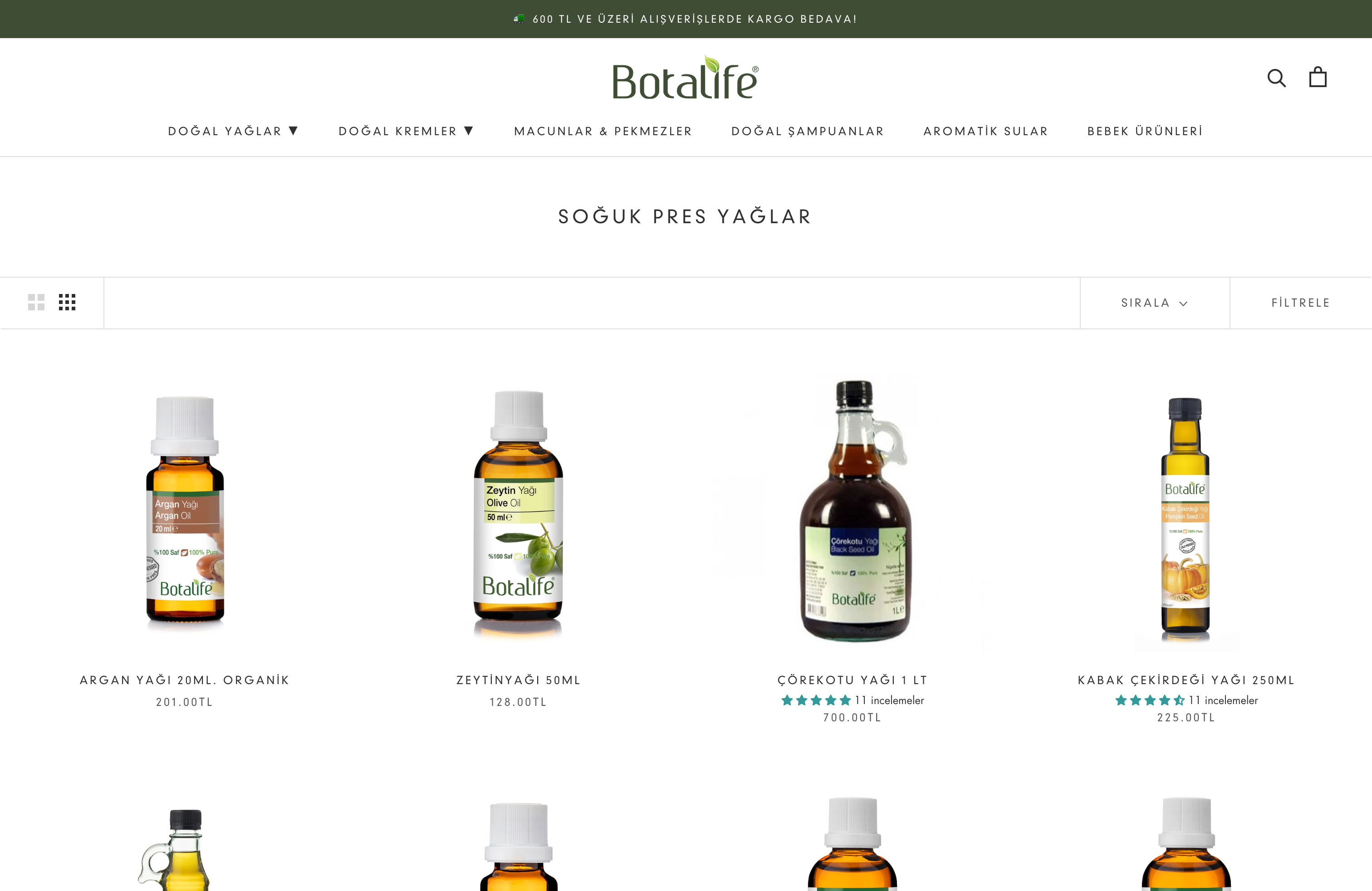
Task: Open the Sırala sort dropdown
Action: (x=1155, y=303)
